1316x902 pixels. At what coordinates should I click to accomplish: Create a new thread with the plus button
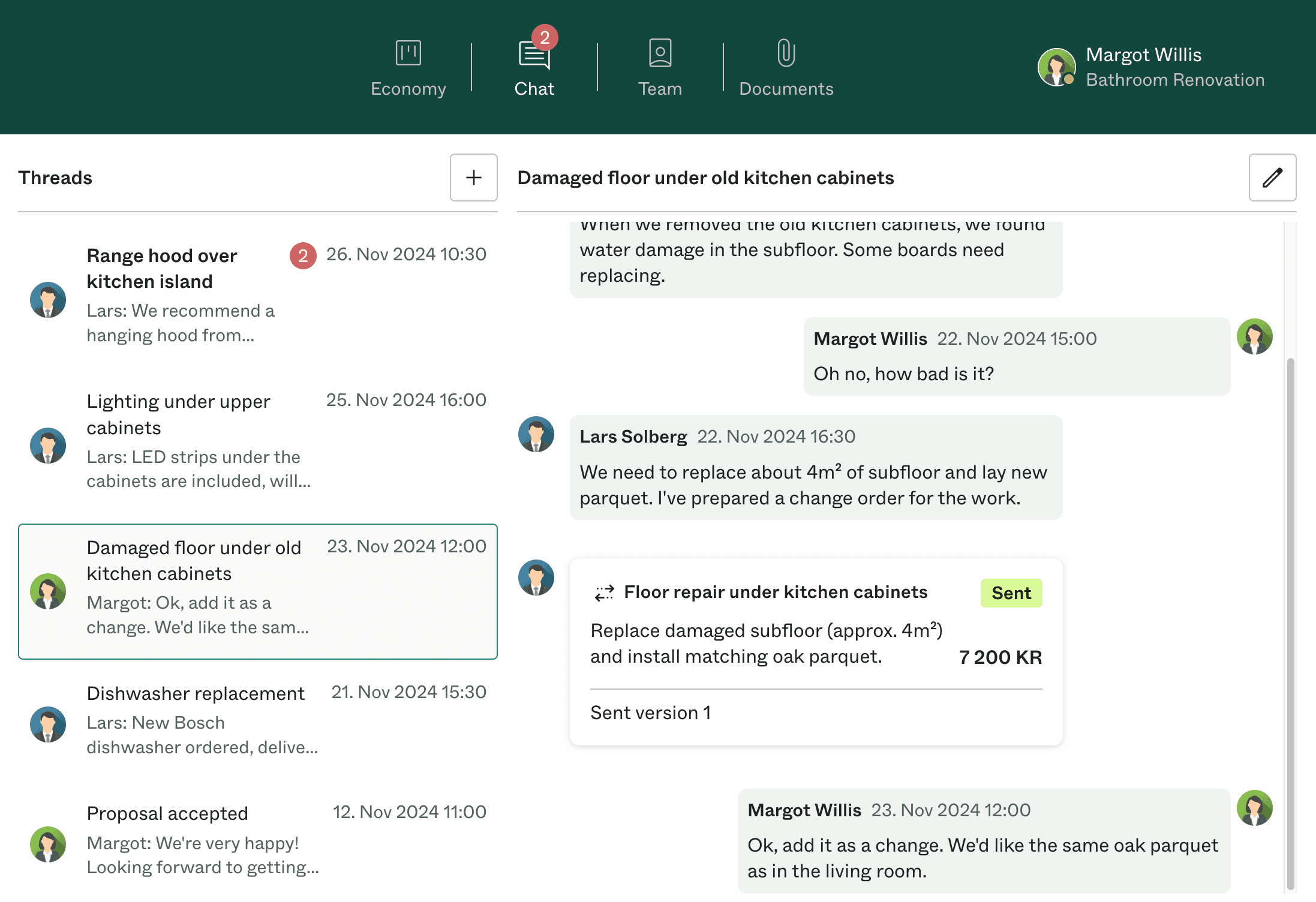(473, 178)
